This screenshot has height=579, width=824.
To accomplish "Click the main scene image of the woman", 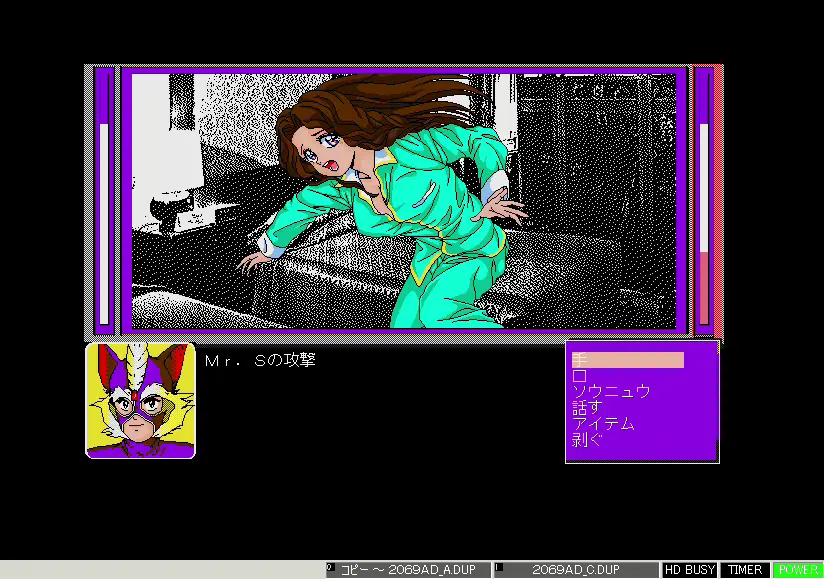I will point(404,201).
